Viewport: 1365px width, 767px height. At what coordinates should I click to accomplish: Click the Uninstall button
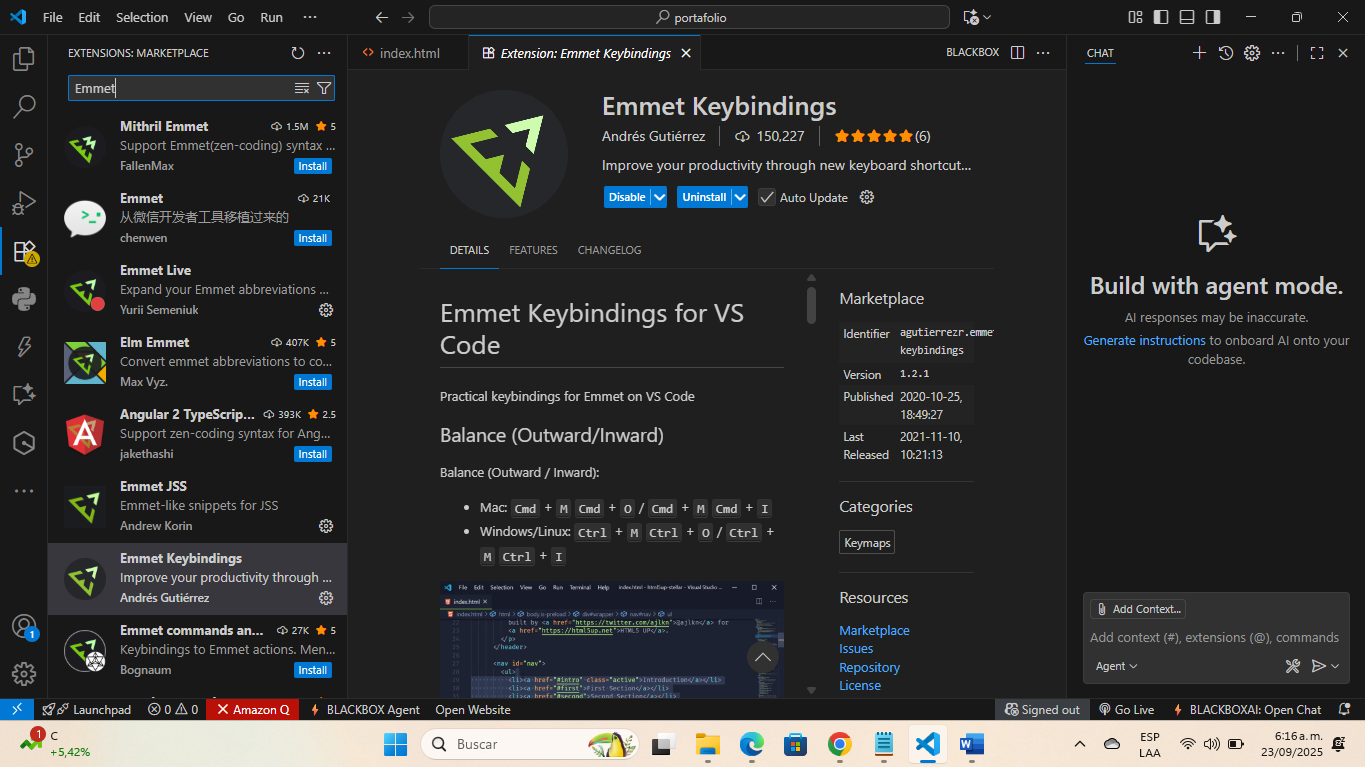704,197
